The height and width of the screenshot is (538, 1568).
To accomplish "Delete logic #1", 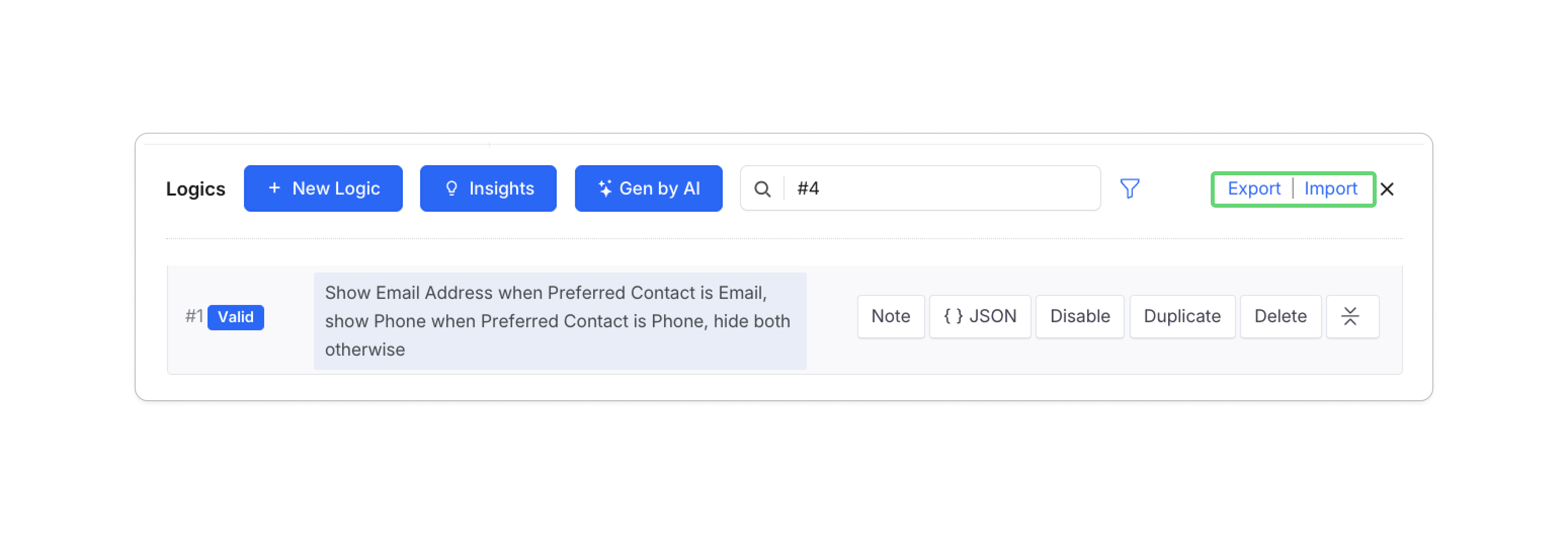I will click(1280, 316).
